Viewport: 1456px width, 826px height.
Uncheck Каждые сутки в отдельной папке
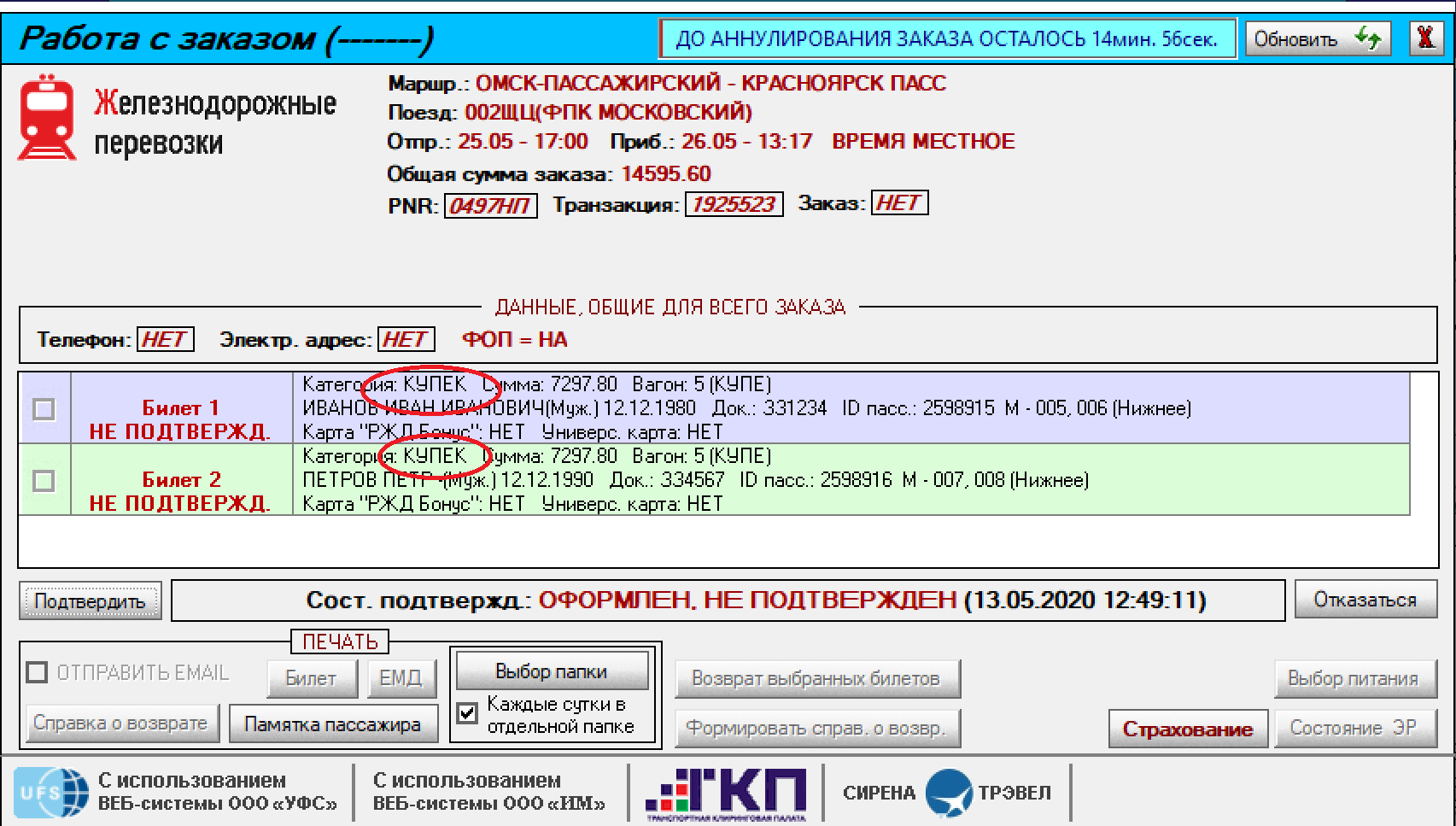click(x=467, y=712)
